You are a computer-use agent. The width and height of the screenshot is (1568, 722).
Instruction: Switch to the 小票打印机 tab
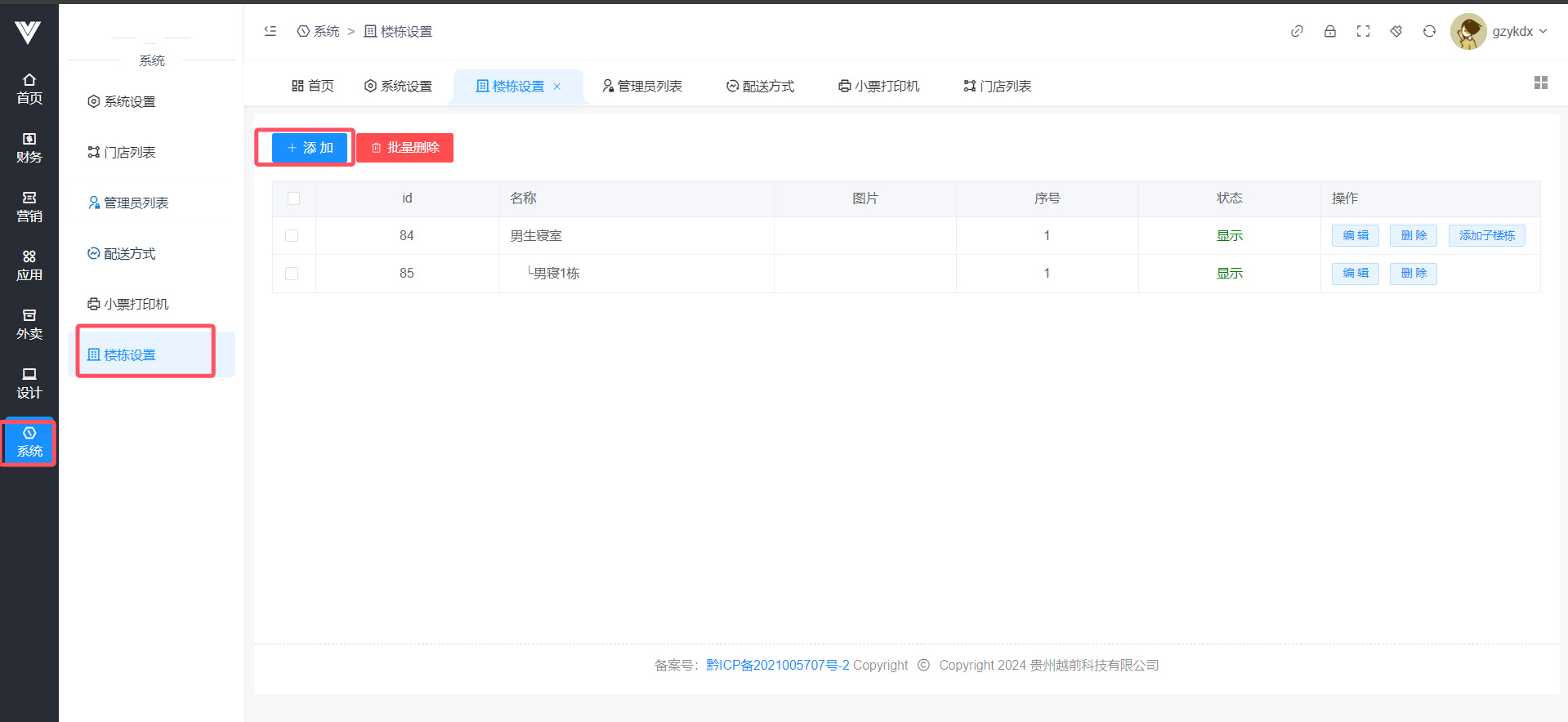click(879, 86)
